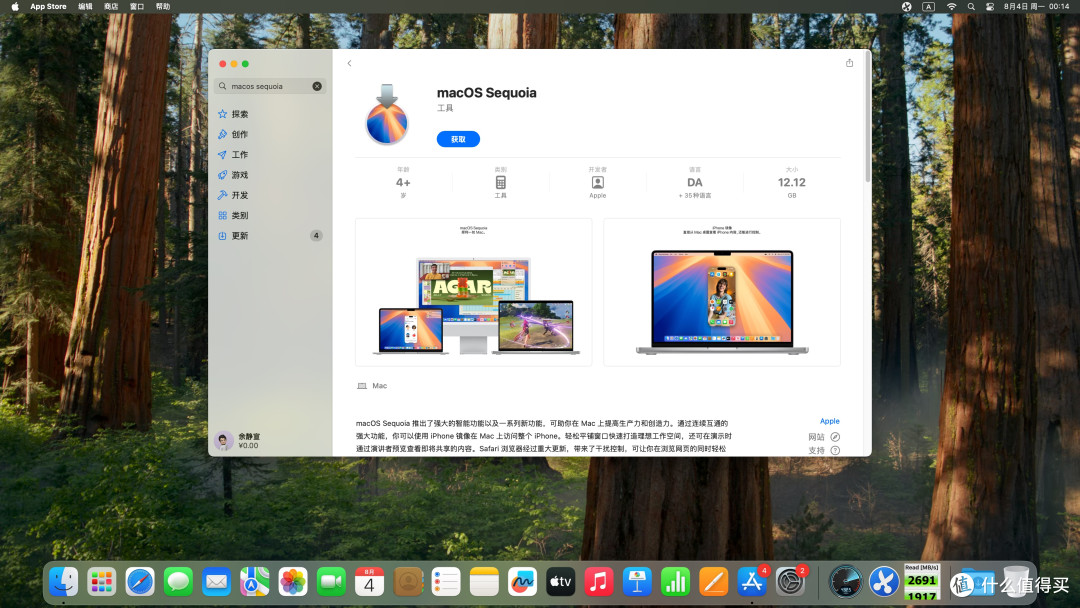The image size is (1080, 608).
Task: Open Freeform from the Dock
Action: (522, 582)
